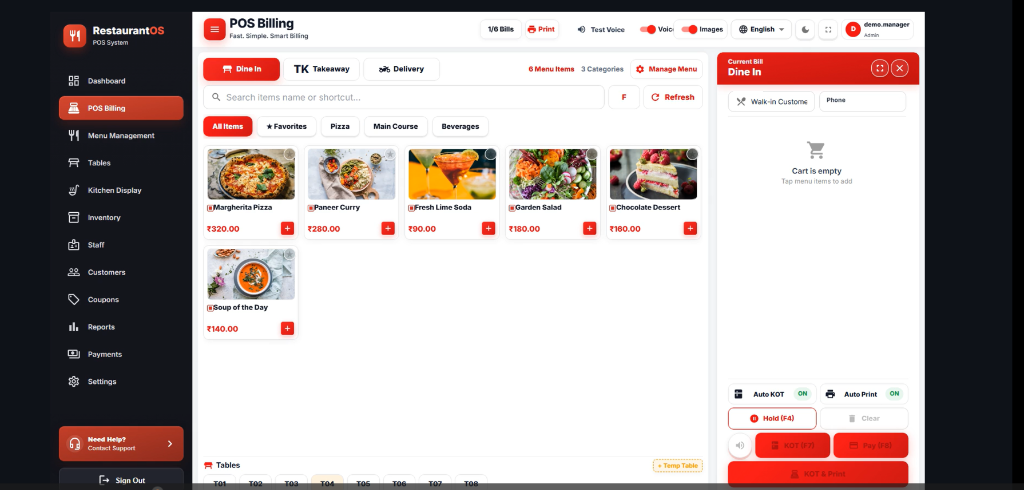1024x490 pixels.
Task: Click the Settings gear icon
Action: click(74, 382)
